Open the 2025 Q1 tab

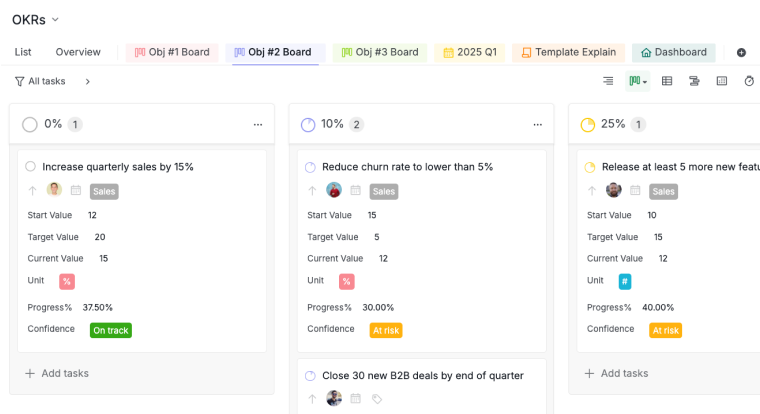tap(470, 52)
